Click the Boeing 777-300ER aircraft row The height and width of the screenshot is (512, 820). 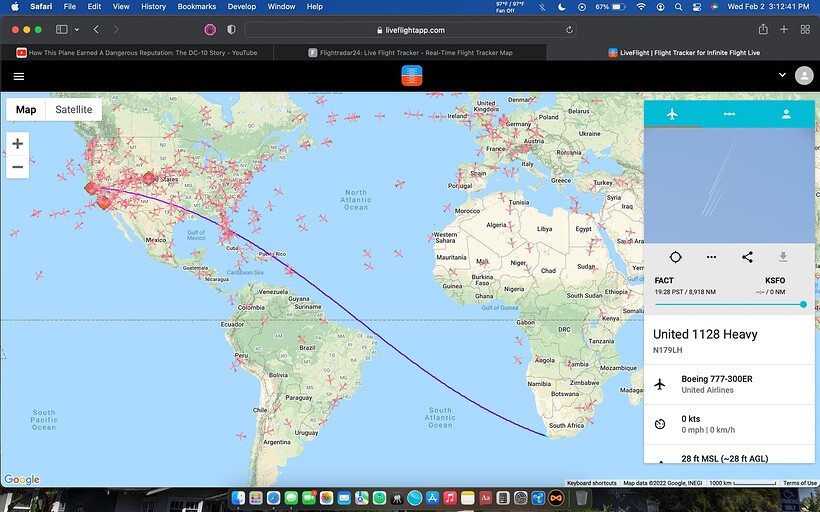pyautogui.click(x=729, y=384)
